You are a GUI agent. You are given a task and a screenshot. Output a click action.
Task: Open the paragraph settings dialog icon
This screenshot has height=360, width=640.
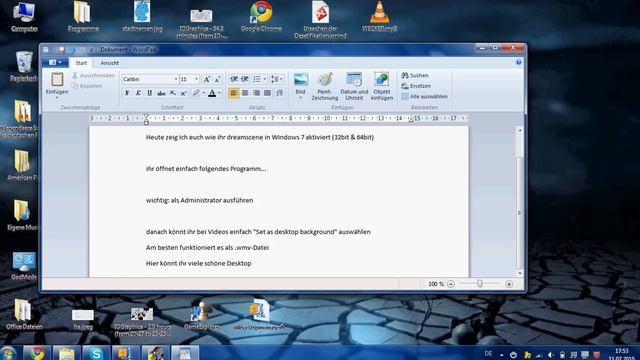click(x=280, y=93)
